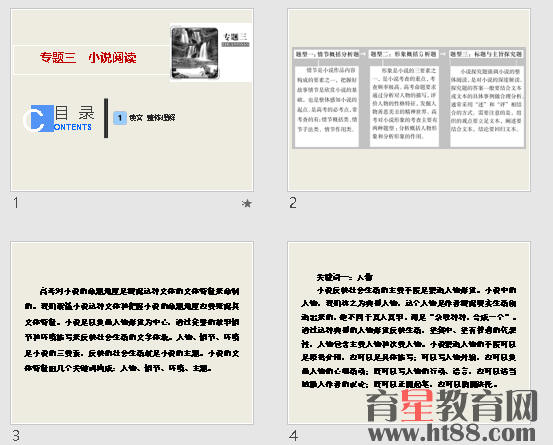The width and height of the screenshot is (553, 445).
Task: Click the slide number 4 label
Action: click(x=293, y=436)
